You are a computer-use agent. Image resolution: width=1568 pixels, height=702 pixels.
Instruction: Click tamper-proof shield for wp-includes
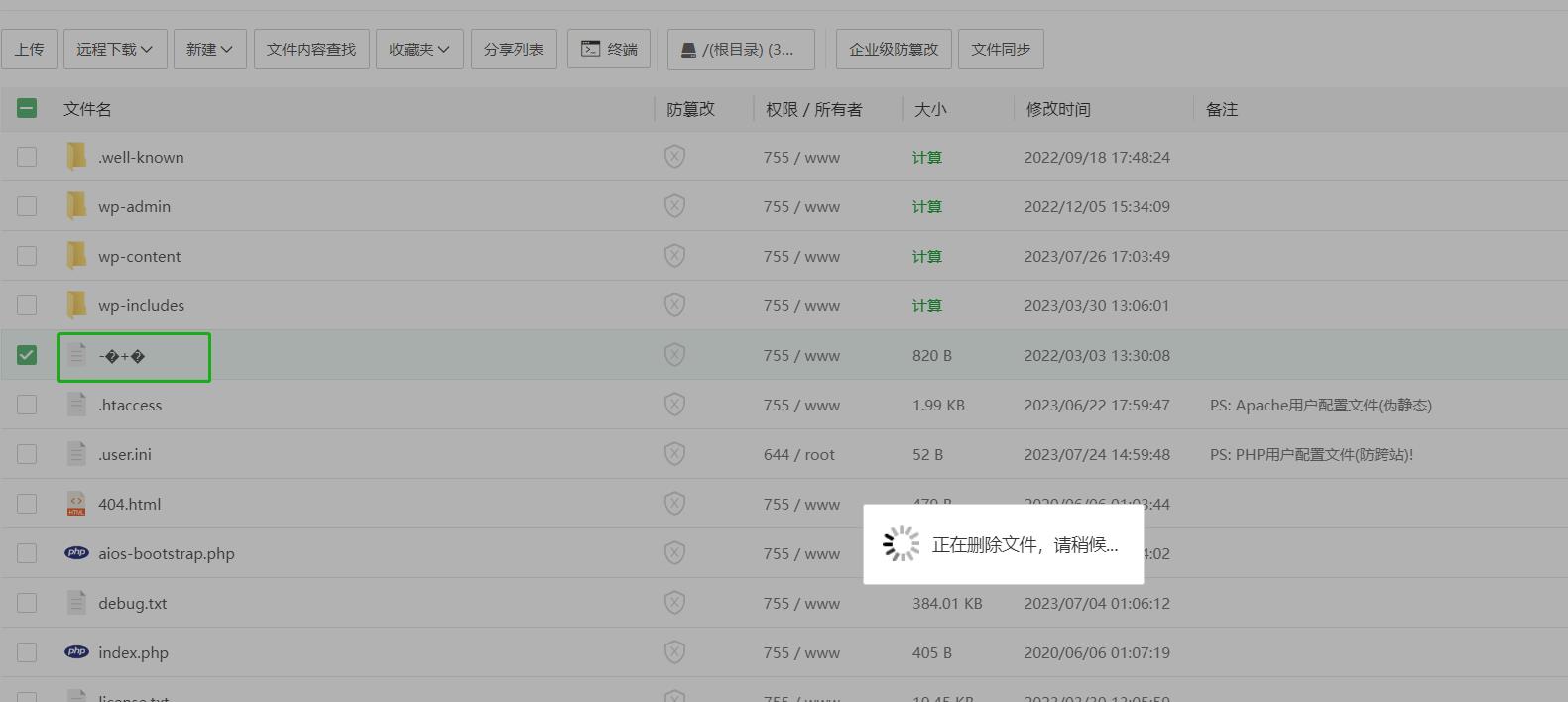(x=674, y=305)
